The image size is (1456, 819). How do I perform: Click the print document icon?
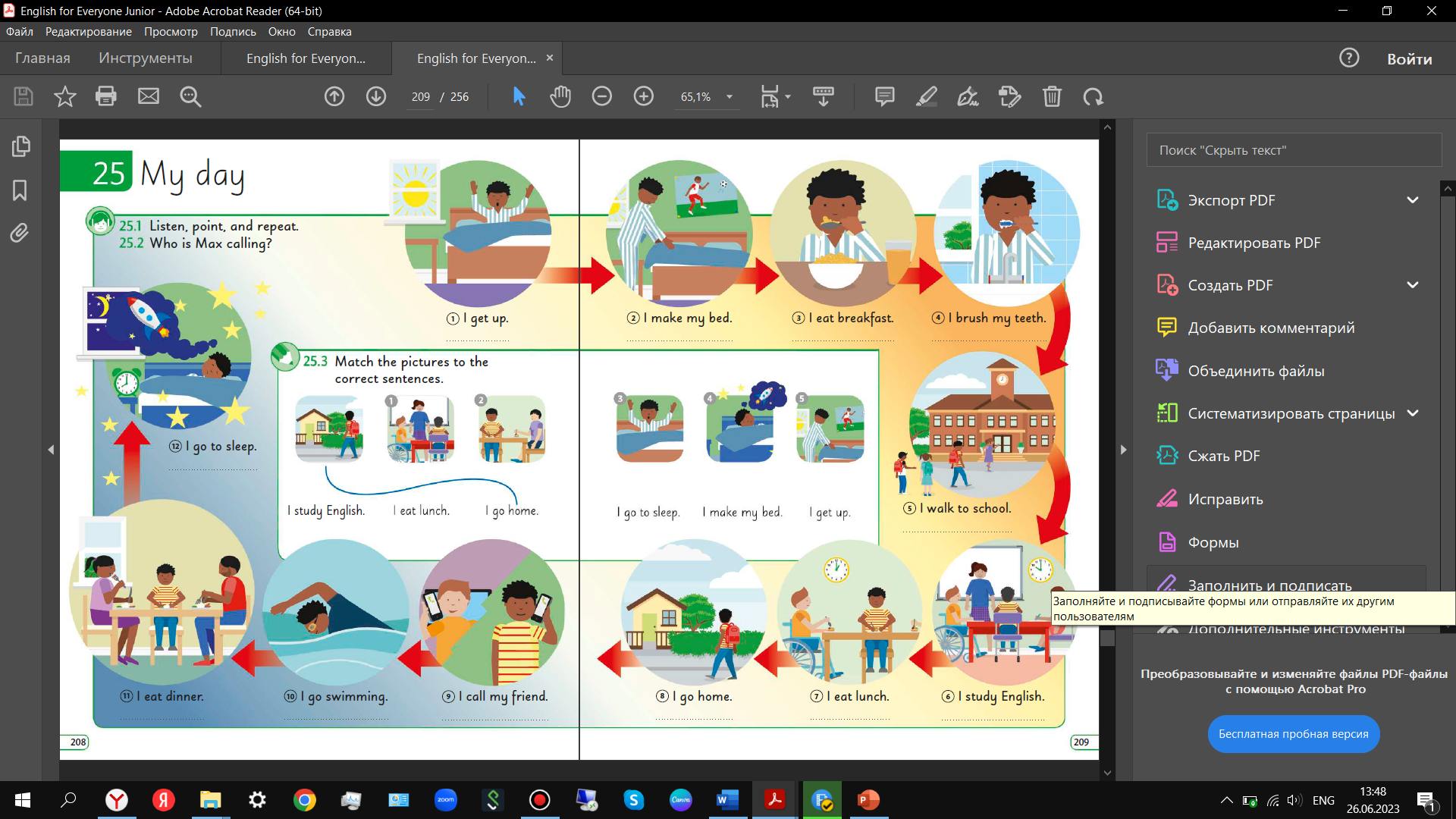106,96
